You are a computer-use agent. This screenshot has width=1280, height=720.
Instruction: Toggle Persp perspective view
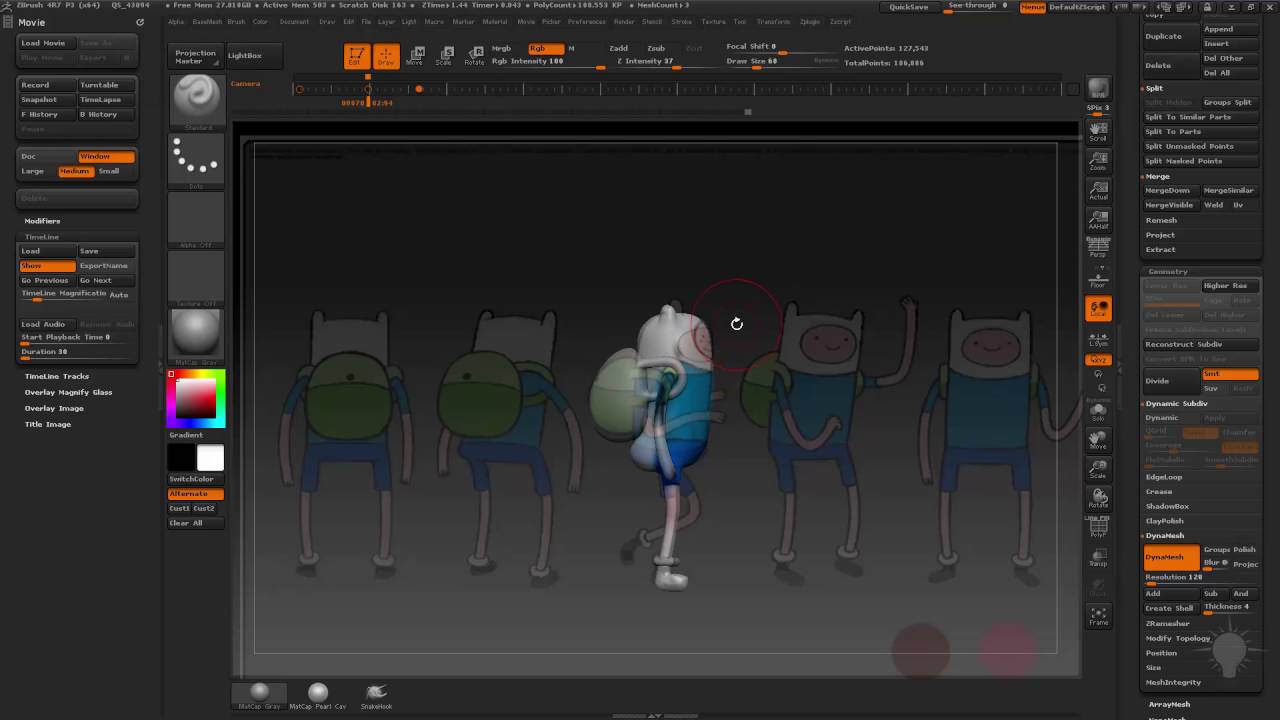pyautogui.click(x=1098, y=248)
